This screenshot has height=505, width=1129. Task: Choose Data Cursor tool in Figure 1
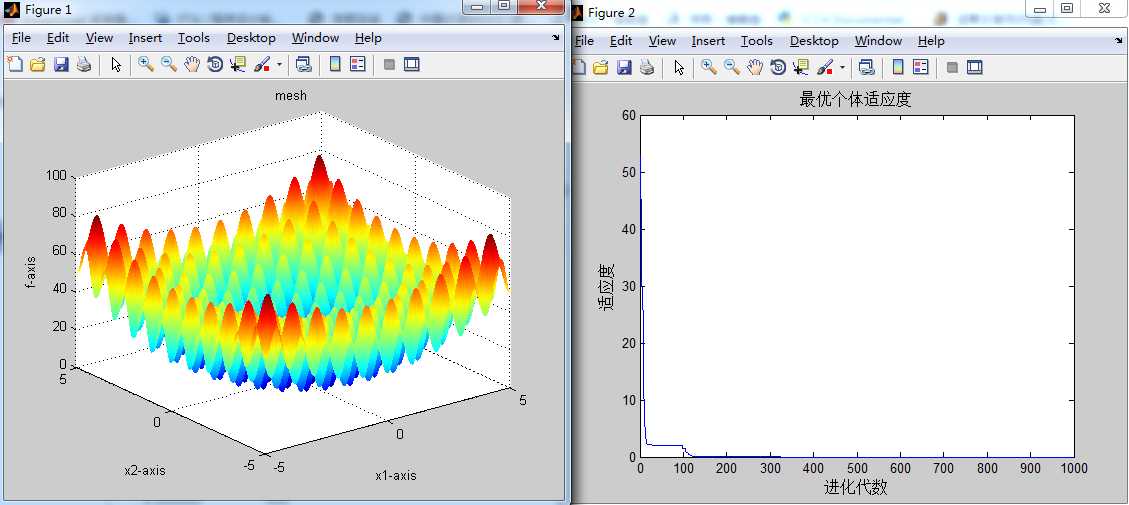point(238,65)
